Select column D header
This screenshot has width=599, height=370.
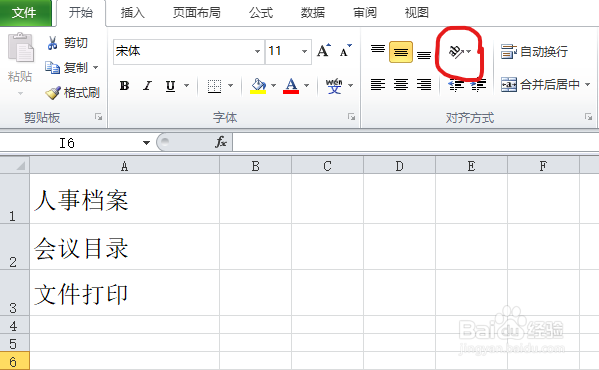399,166
